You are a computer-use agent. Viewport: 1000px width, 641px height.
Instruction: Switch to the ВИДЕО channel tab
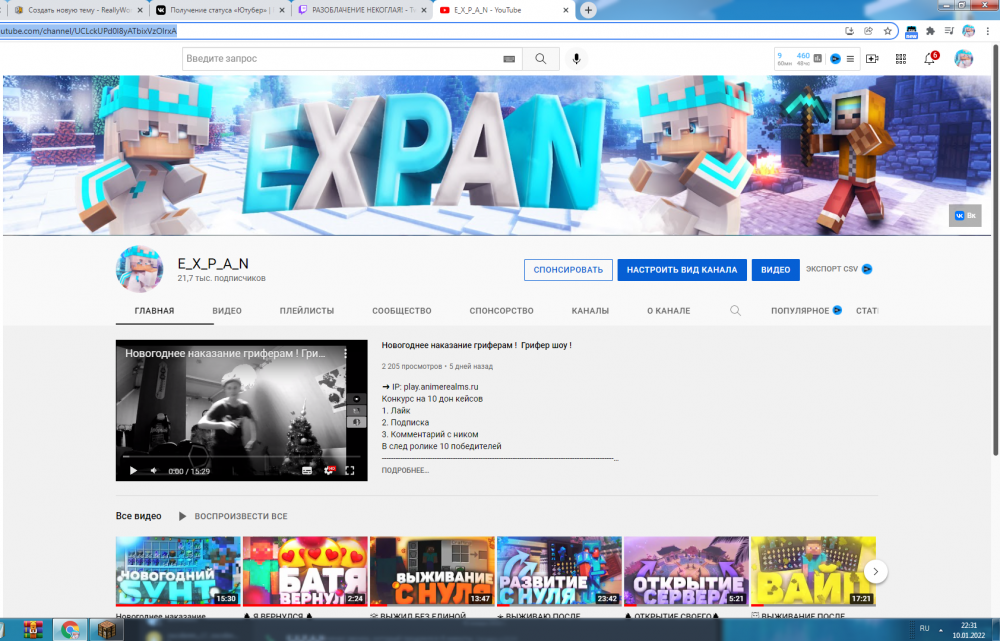point(227,311)
